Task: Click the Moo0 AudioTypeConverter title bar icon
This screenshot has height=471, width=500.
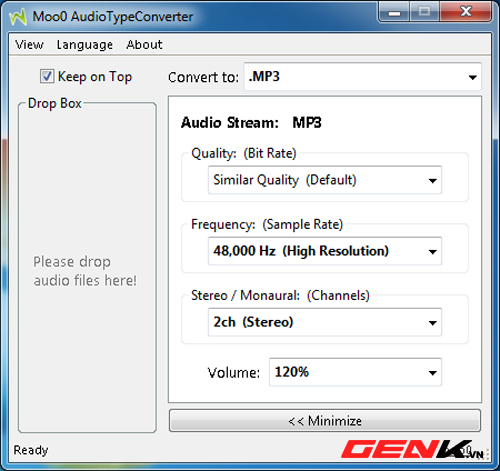Action: (18, 17)
